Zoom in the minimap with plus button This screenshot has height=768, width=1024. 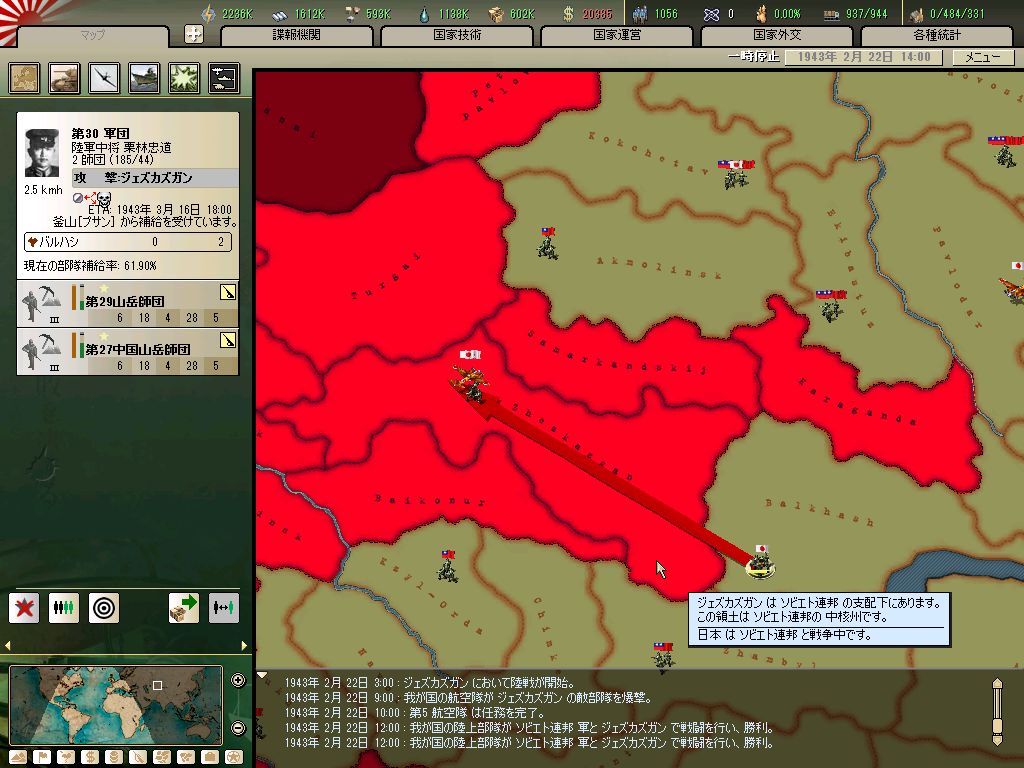(x=238, y=680)
